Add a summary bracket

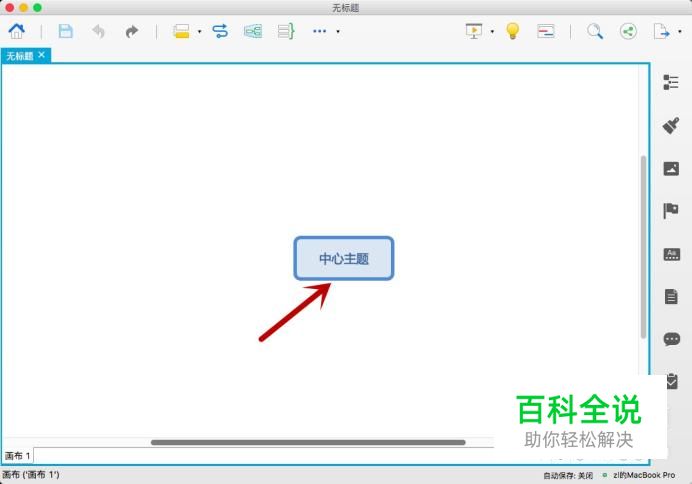click(x=286, y=31)
